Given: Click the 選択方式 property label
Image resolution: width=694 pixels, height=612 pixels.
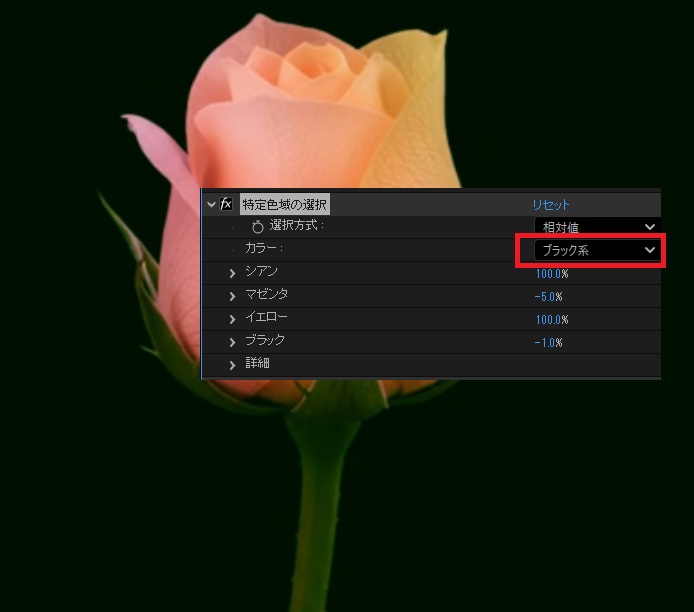Looking at the screenshot, I should click(x=297, y=226).
